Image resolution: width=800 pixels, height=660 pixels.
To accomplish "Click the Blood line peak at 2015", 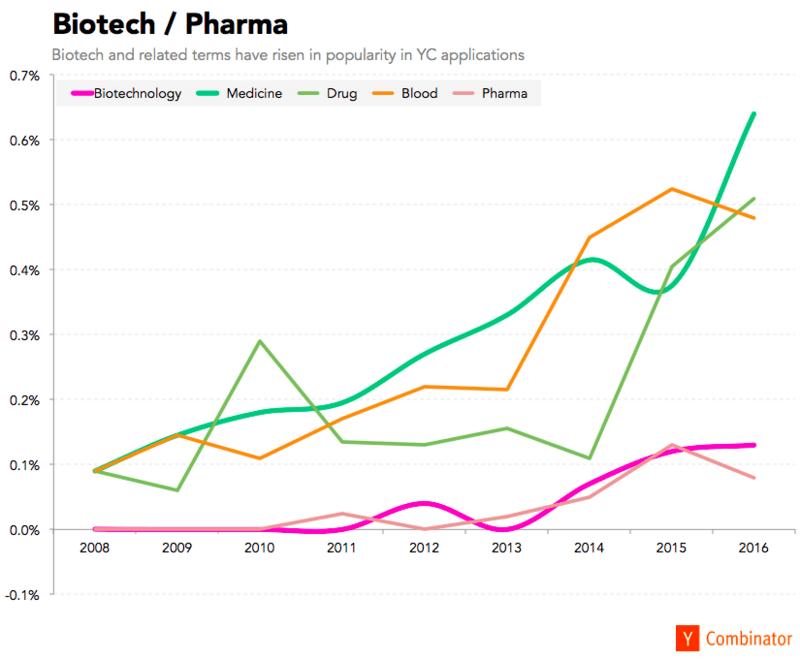I will (671, 189).
